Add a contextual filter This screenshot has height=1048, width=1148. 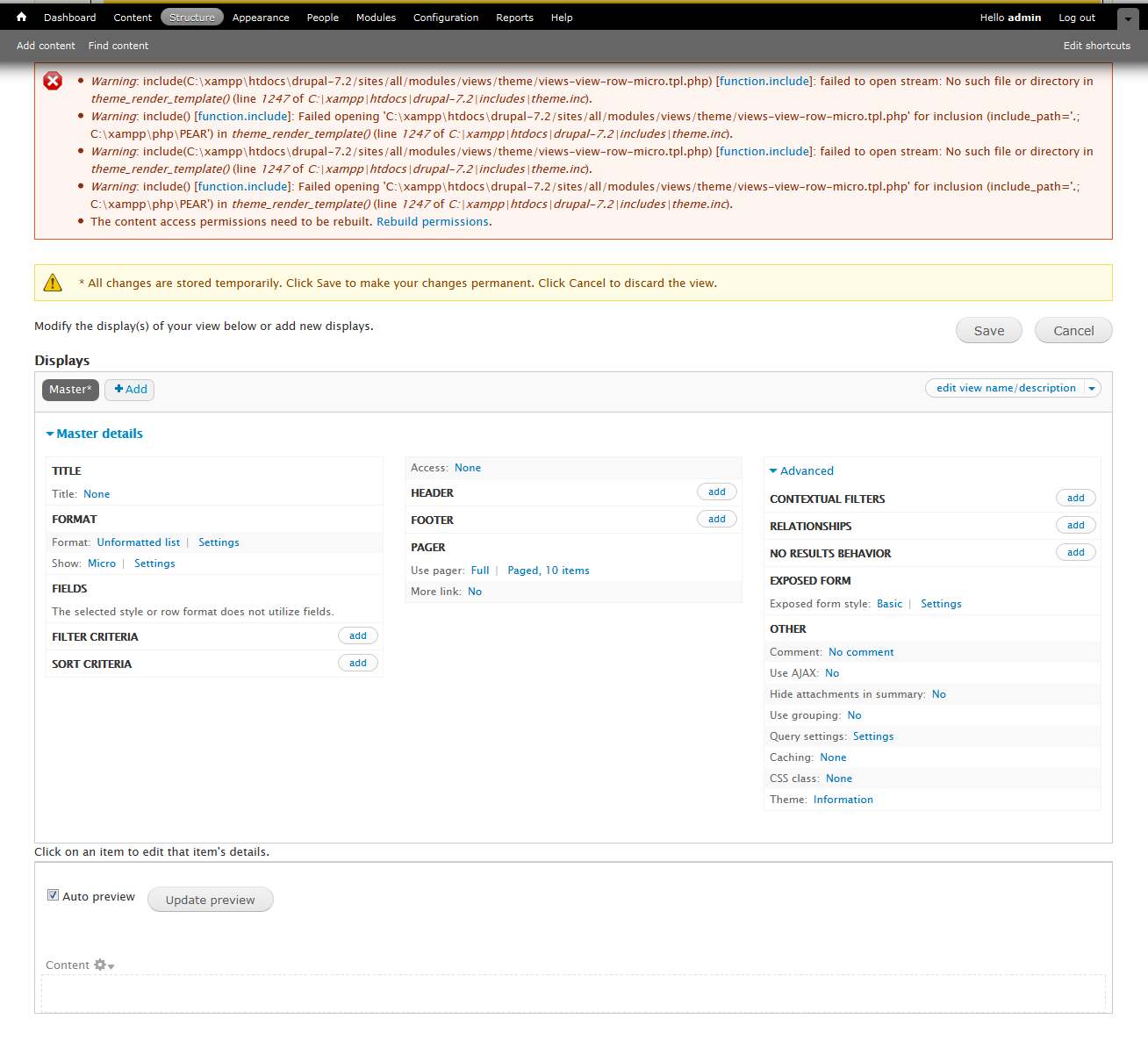pos(1075,498)
